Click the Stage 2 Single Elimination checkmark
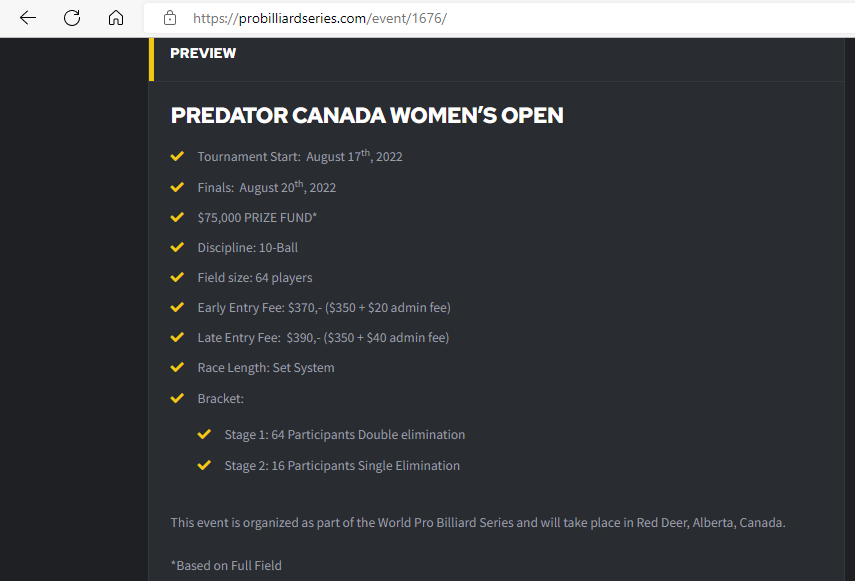This screenshot has height=581, width=855. tap(204, 465)
